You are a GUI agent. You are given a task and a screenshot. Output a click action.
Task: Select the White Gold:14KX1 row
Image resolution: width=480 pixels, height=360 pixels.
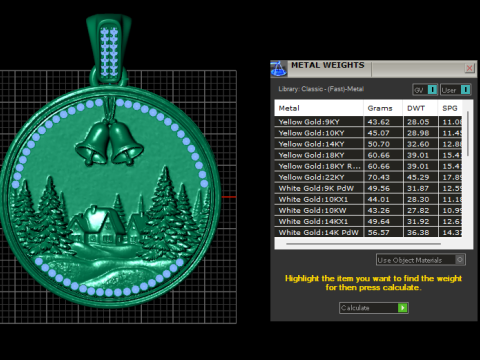368,221
